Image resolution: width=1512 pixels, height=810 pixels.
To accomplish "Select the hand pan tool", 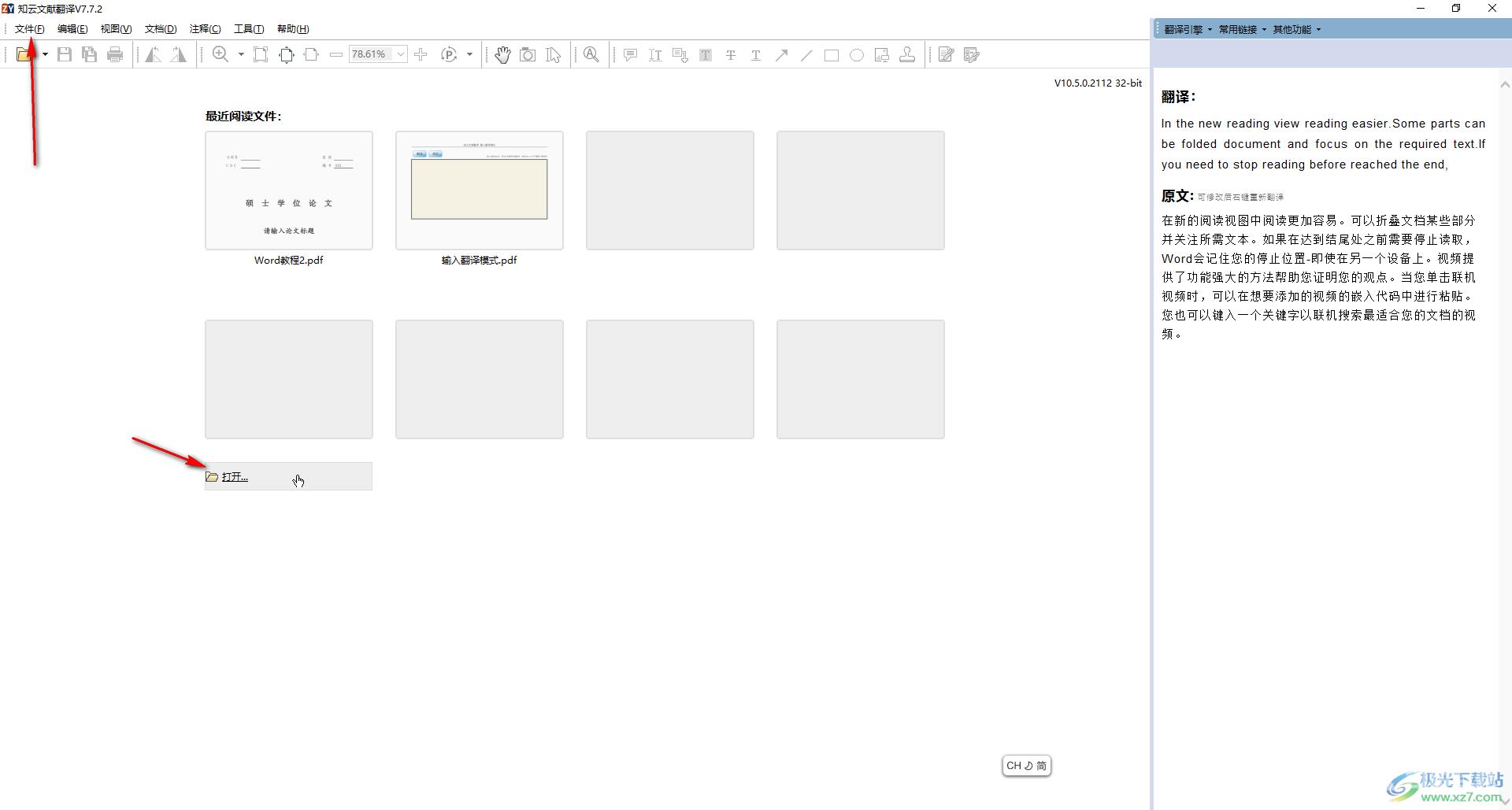I will coord(502,54).
